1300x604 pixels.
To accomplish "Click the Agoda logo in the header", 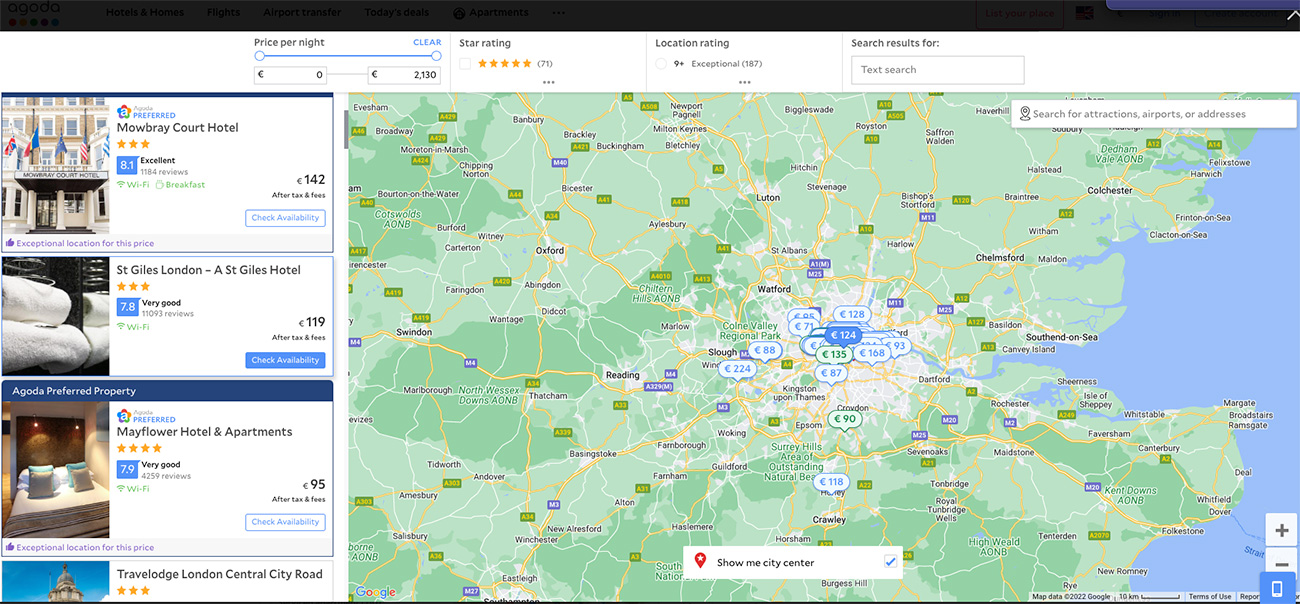I will pyautogui.click(x=35, y=13).
